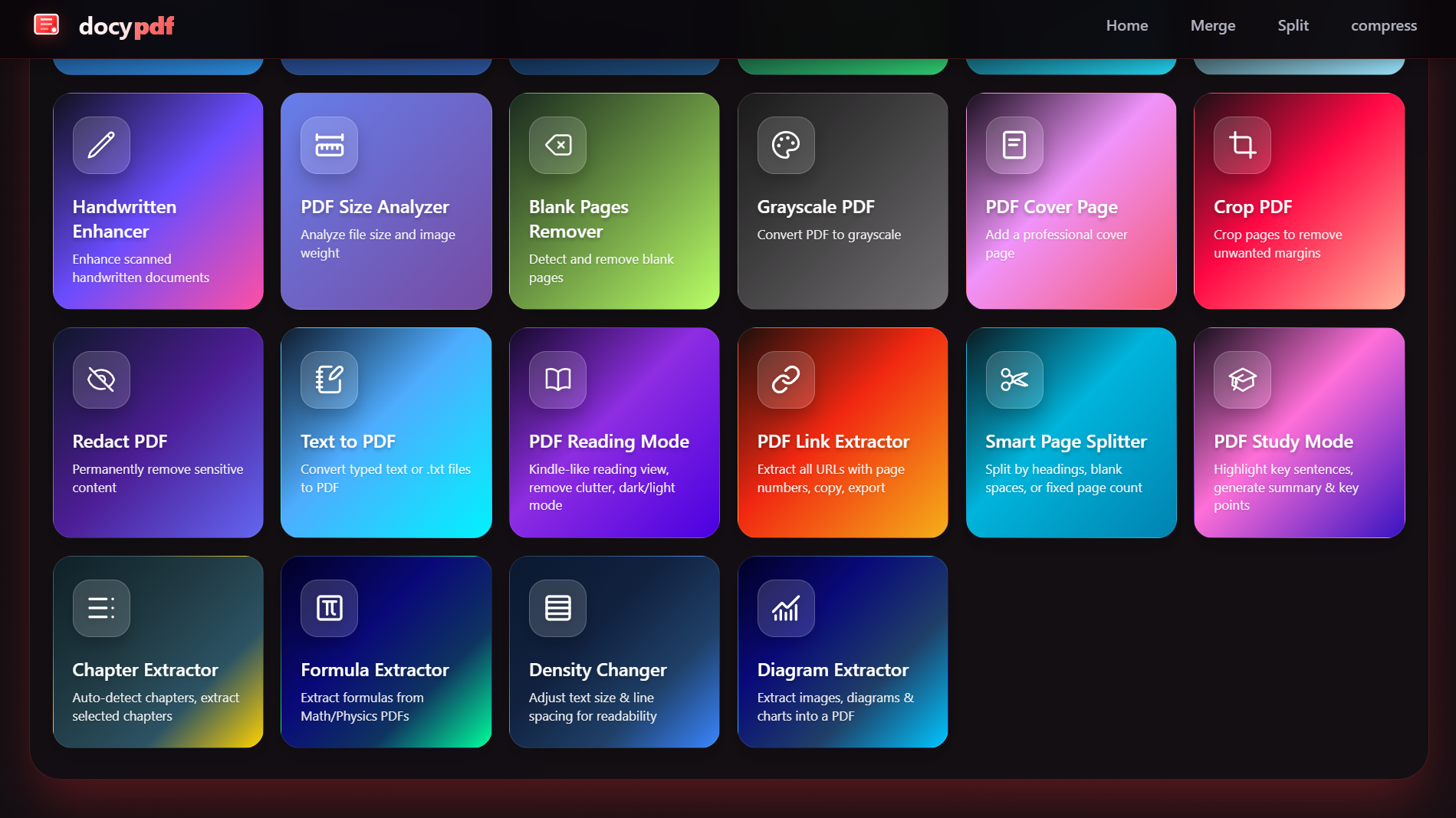This screenshot has width=1456, height=818.
Task: Click the Smart Page Splitter scissors icon
Action: 1014,379
